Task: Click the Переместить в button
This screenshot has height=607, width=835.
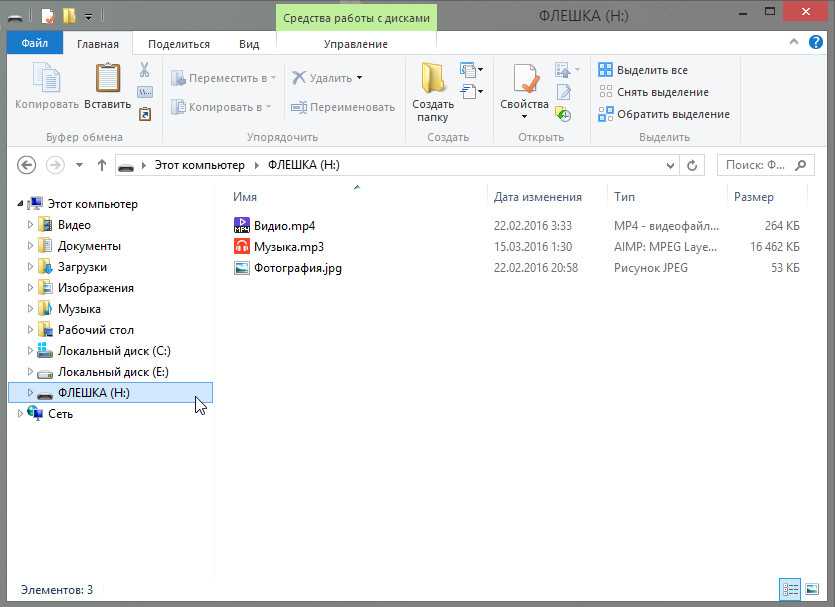Action: click(x=223, y=78)
